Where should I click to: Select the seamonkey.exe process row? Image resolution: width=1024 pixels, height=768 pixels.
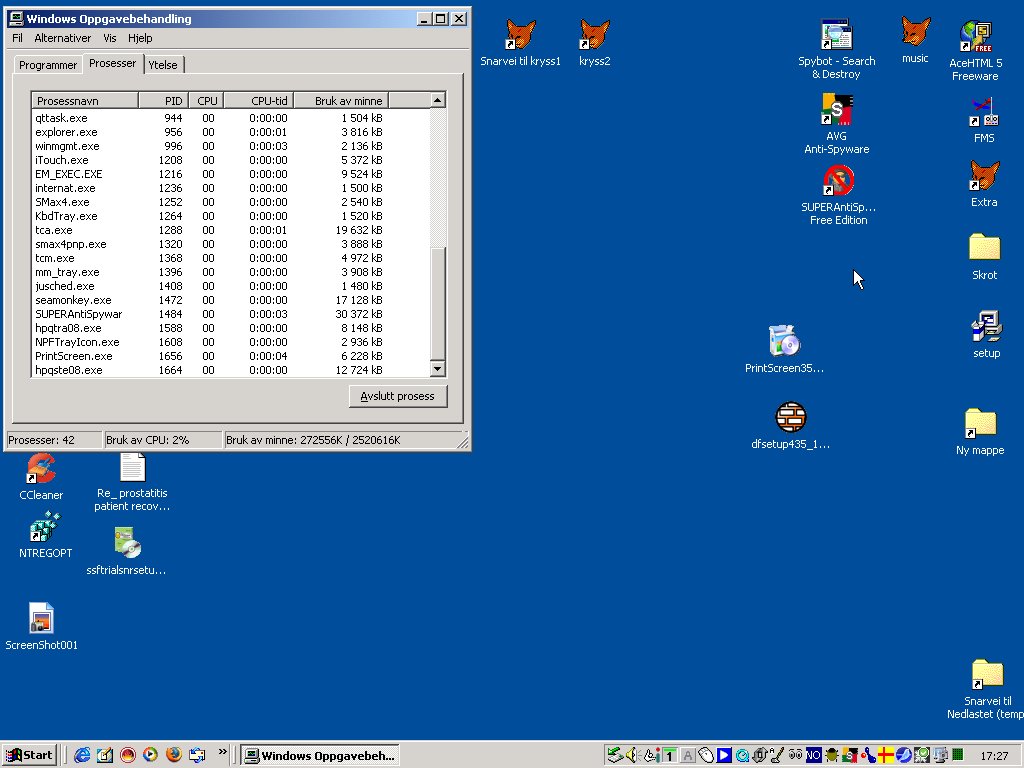(x=231, y=300)
